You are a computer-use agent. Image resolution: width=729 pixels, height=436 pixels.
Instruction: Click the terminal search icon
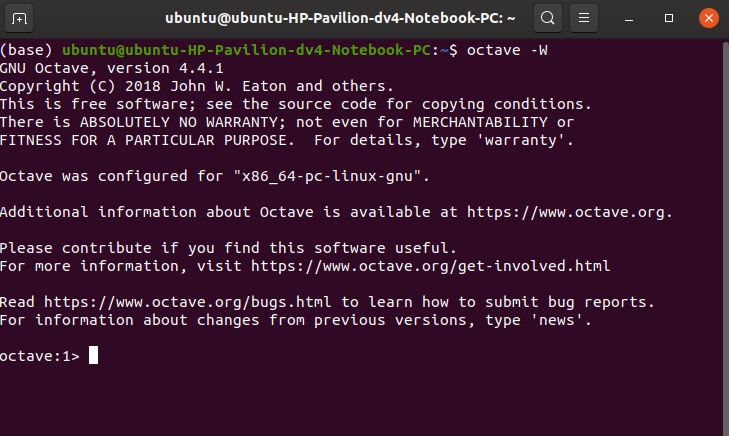click(547, 18)
